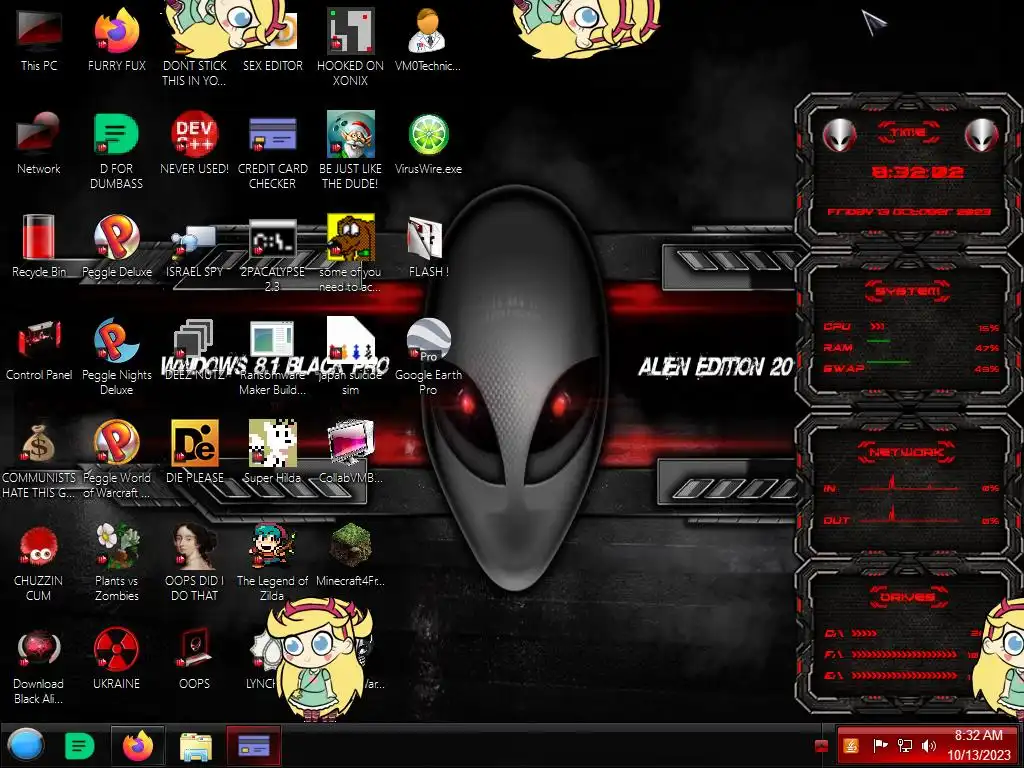
Task: Launch Peggle Nights Deluxe shortcut
Action: [x=116, y=357]
